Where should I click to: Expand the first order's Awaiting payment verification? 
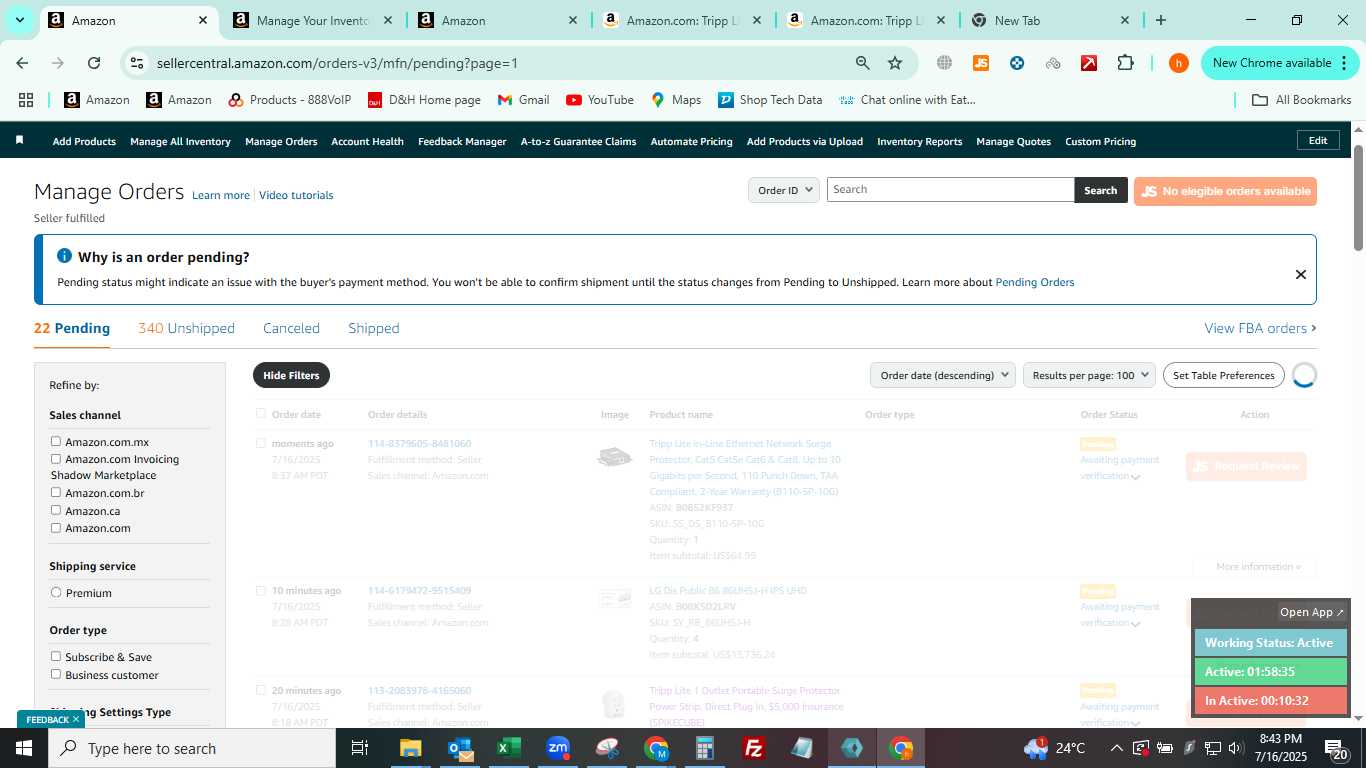pyautogui.click(x=1136, y=477)
